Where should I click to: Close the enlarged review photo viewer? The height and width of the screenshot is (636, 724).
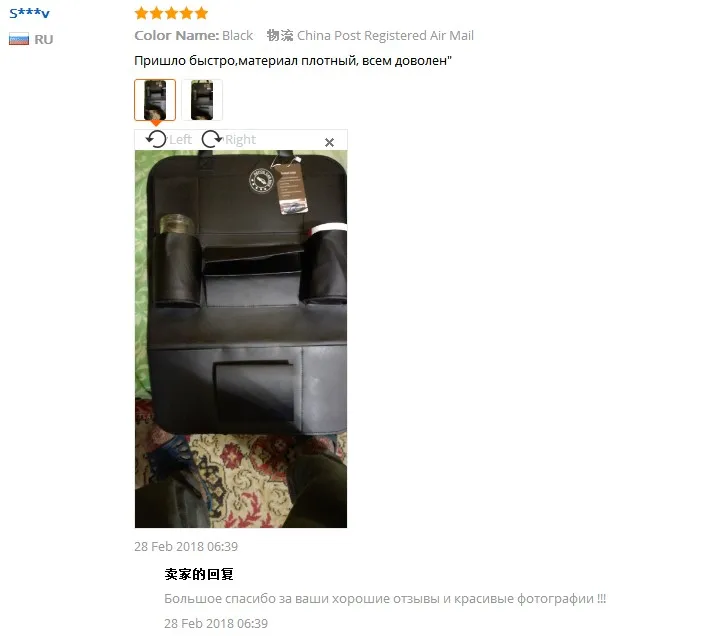[329, 142]
